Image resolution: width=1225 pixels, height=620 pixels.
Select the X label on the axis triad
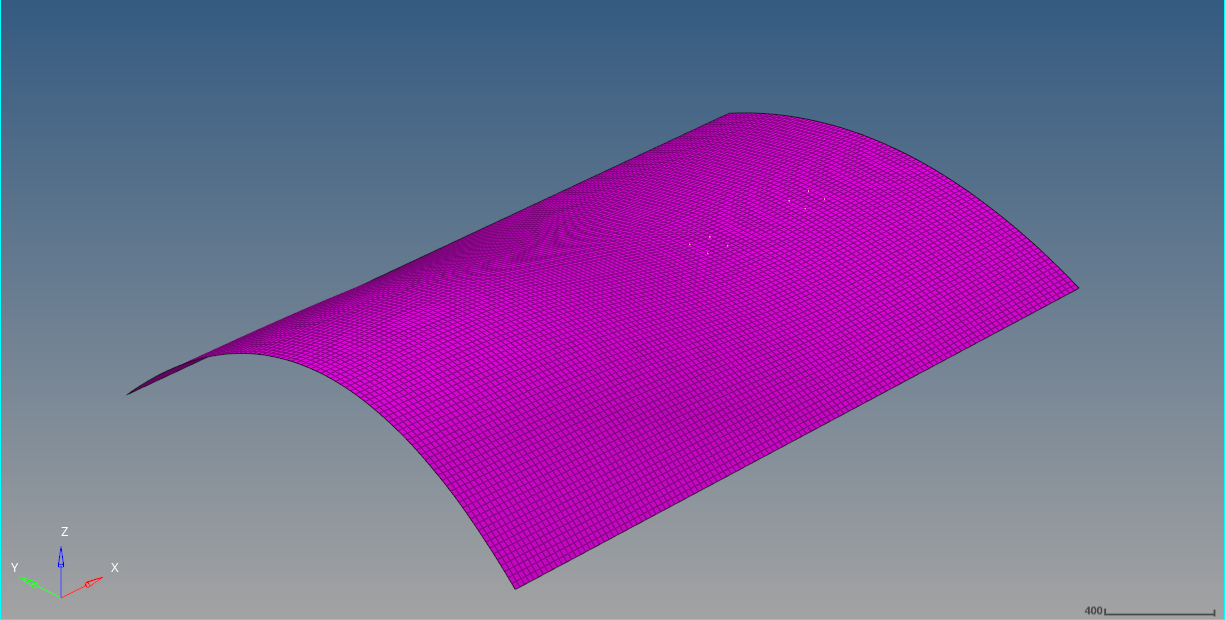click(x=114, y=567)
